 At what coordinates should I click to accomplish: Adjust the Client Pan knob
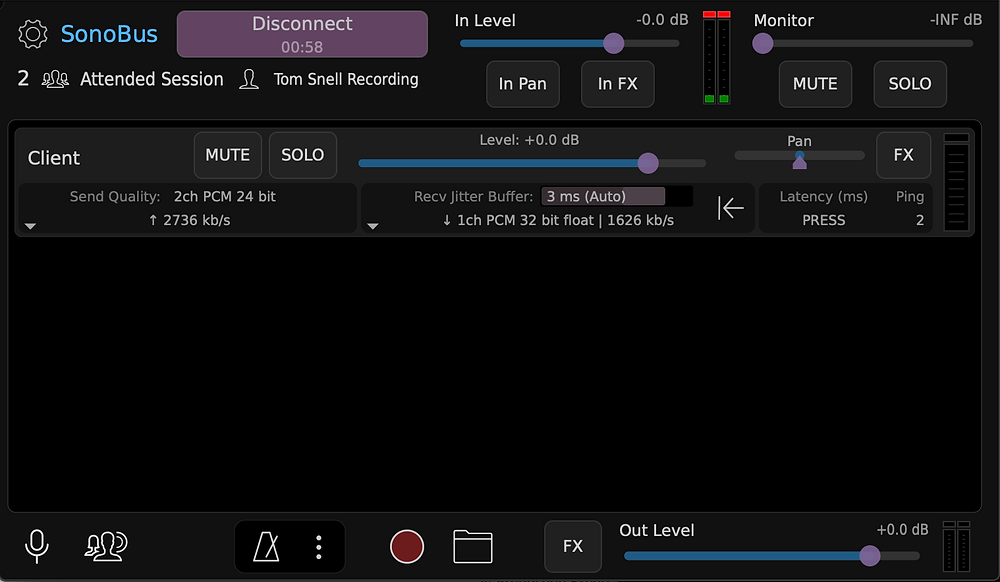click(800, 159)
